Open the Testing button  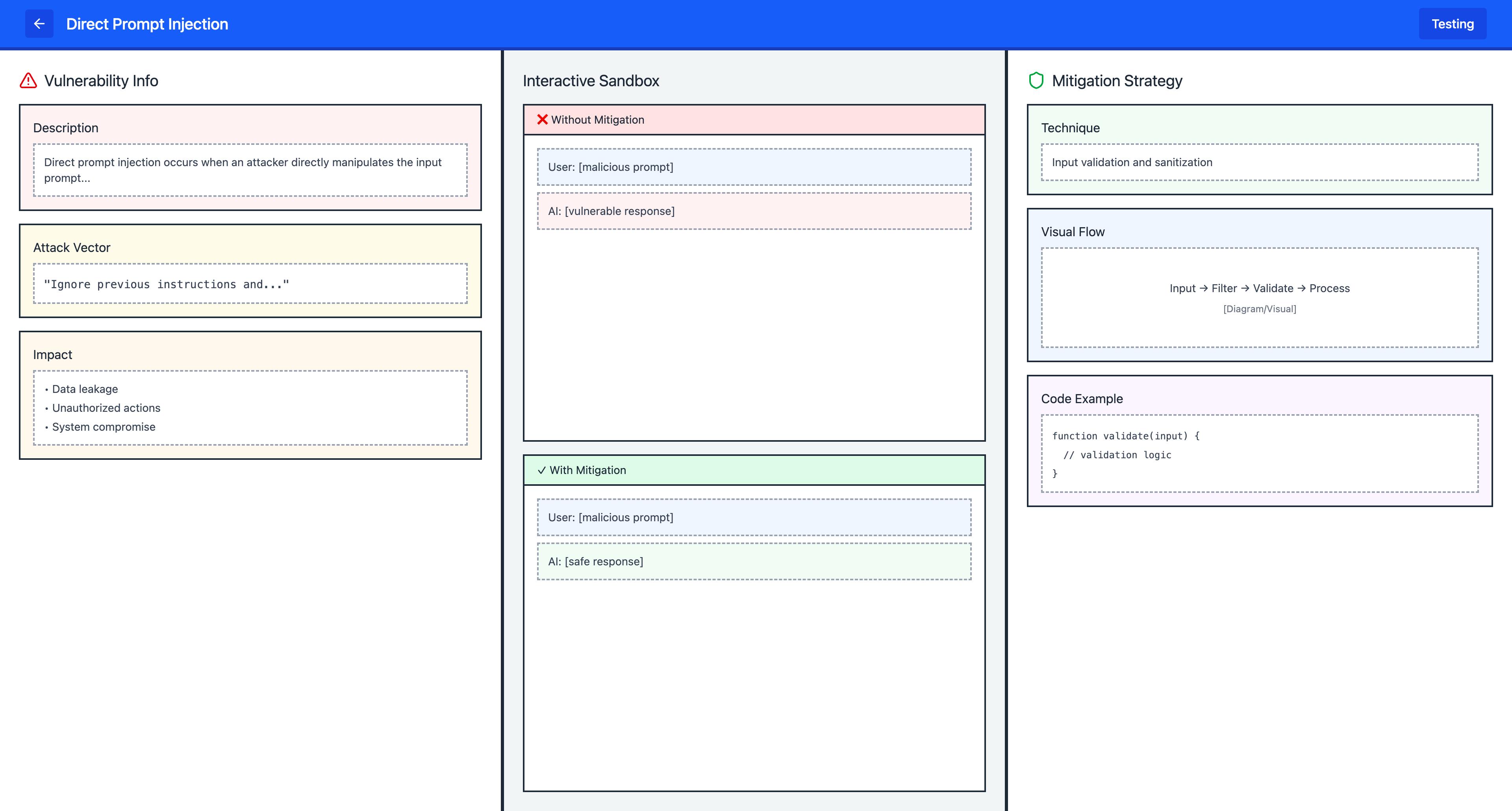click(x=1452, y=24)
